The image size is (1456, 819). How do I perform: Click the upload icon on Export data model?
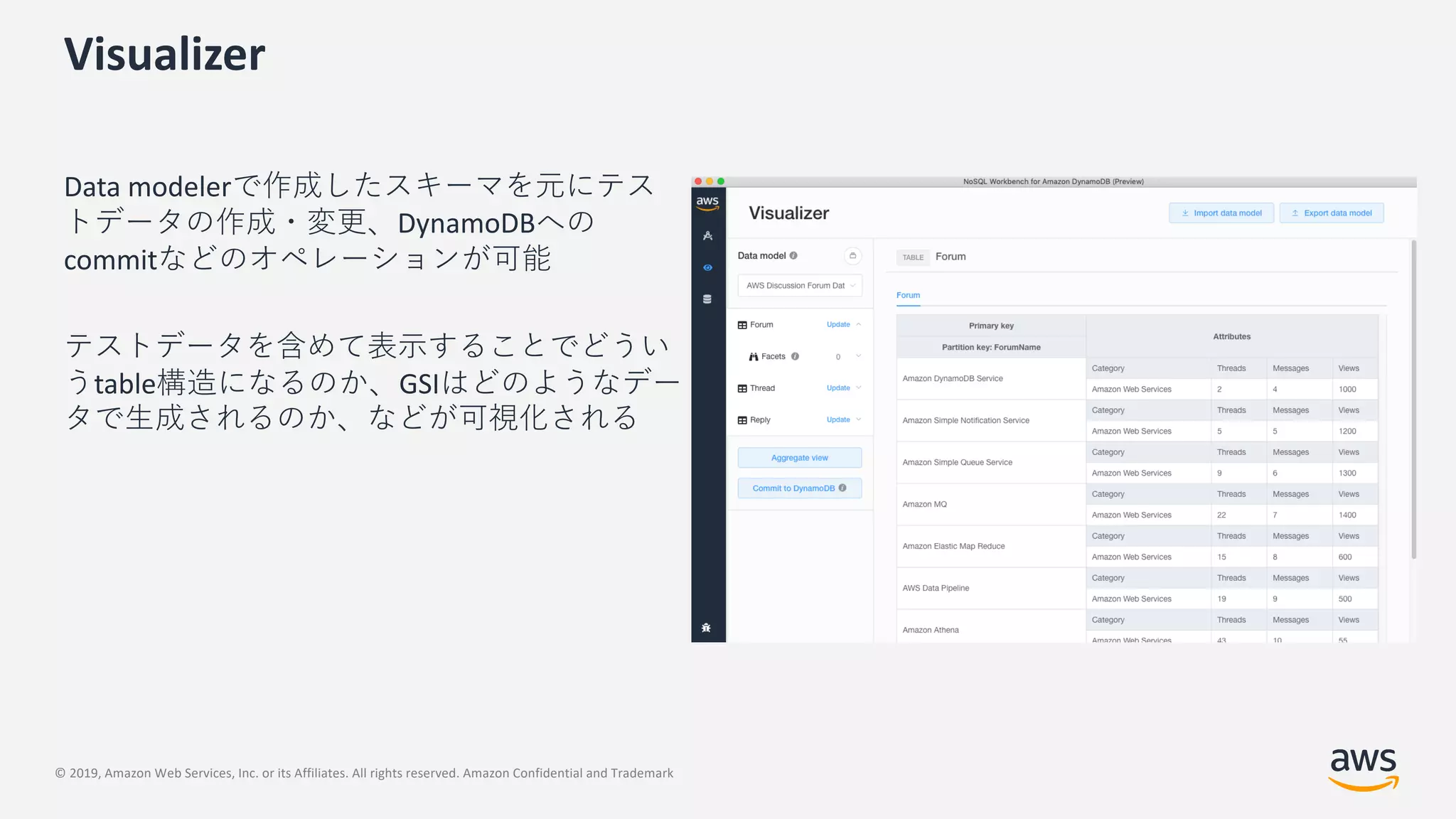click(x=1295, y=213)
